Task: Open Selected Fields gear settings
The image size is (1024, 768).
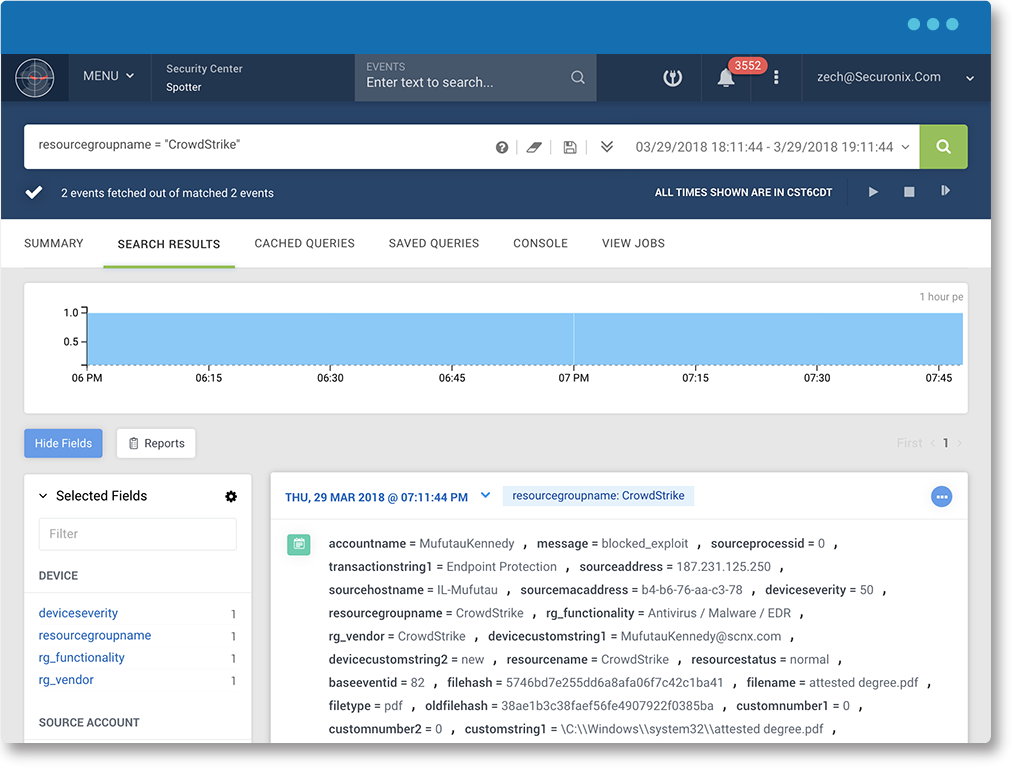Action: tap(231, 496)
